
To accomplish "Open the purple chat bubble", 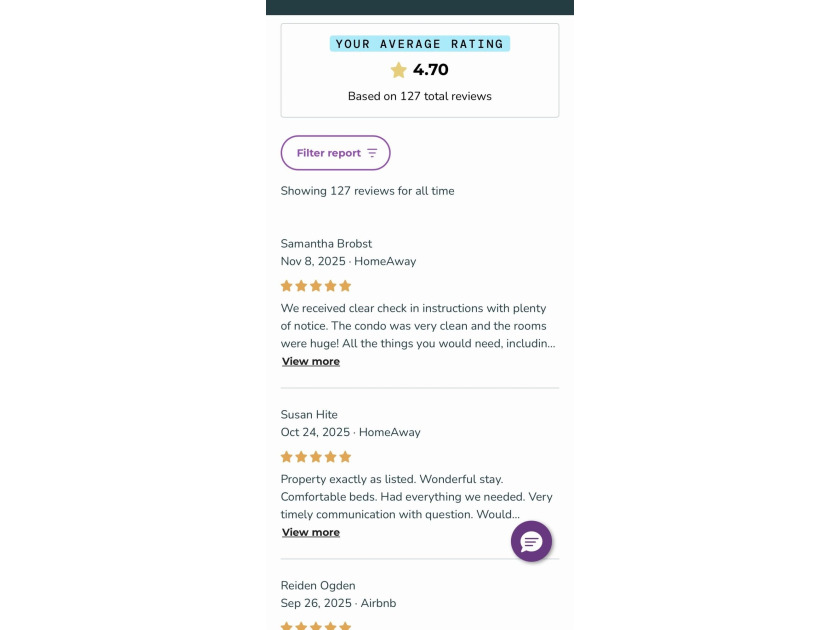I will [531, 541].
